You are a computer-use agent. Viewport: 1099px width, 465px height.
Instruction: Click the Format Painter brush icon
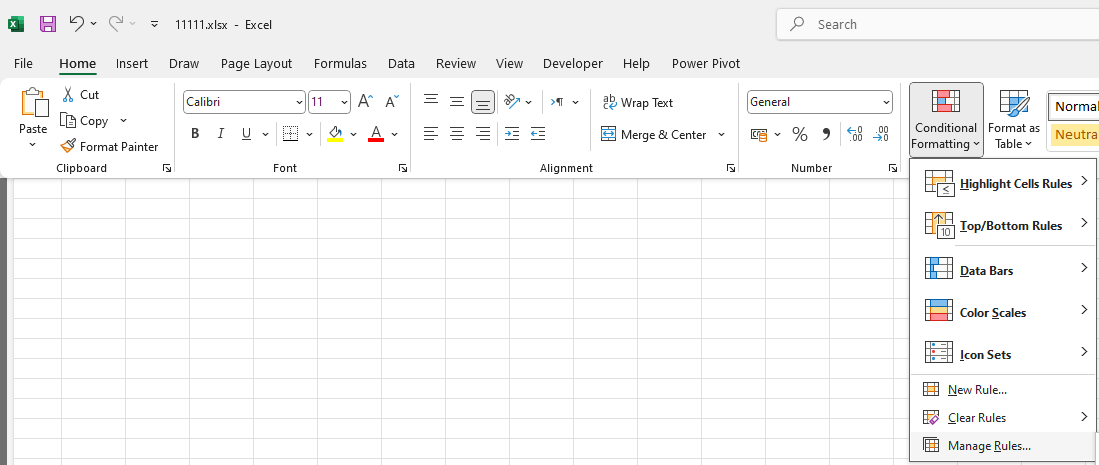[68, 146]
